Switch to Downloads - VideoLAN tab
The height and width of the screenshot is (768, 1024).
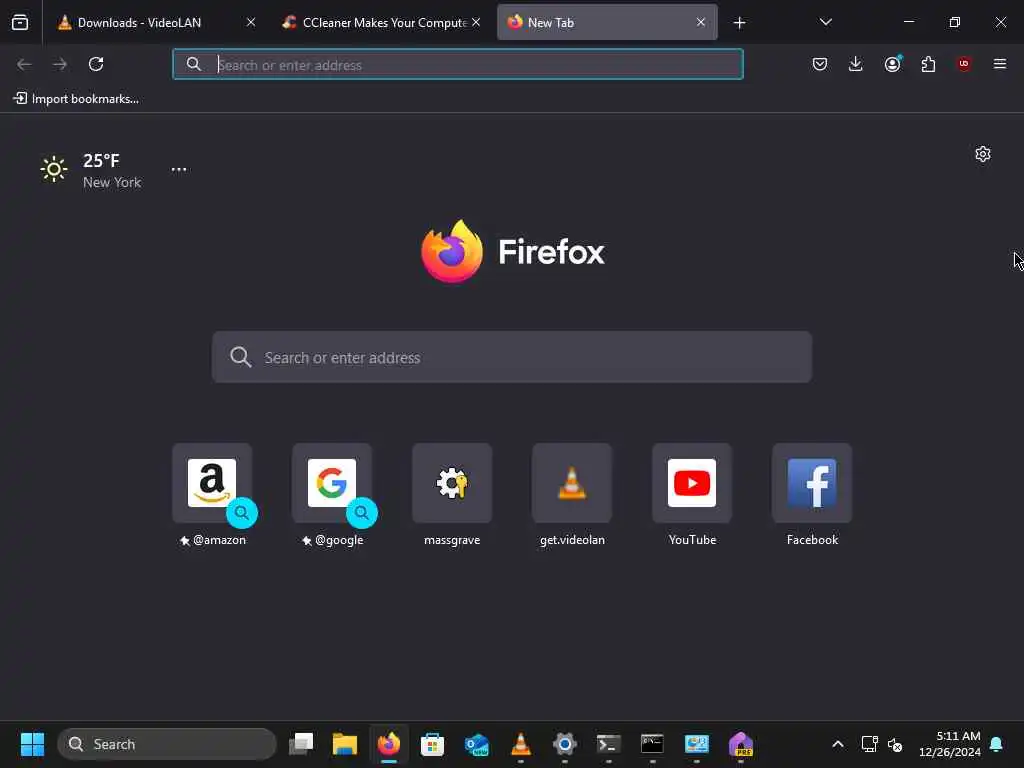pyautogui.click(x=155, y=22)
